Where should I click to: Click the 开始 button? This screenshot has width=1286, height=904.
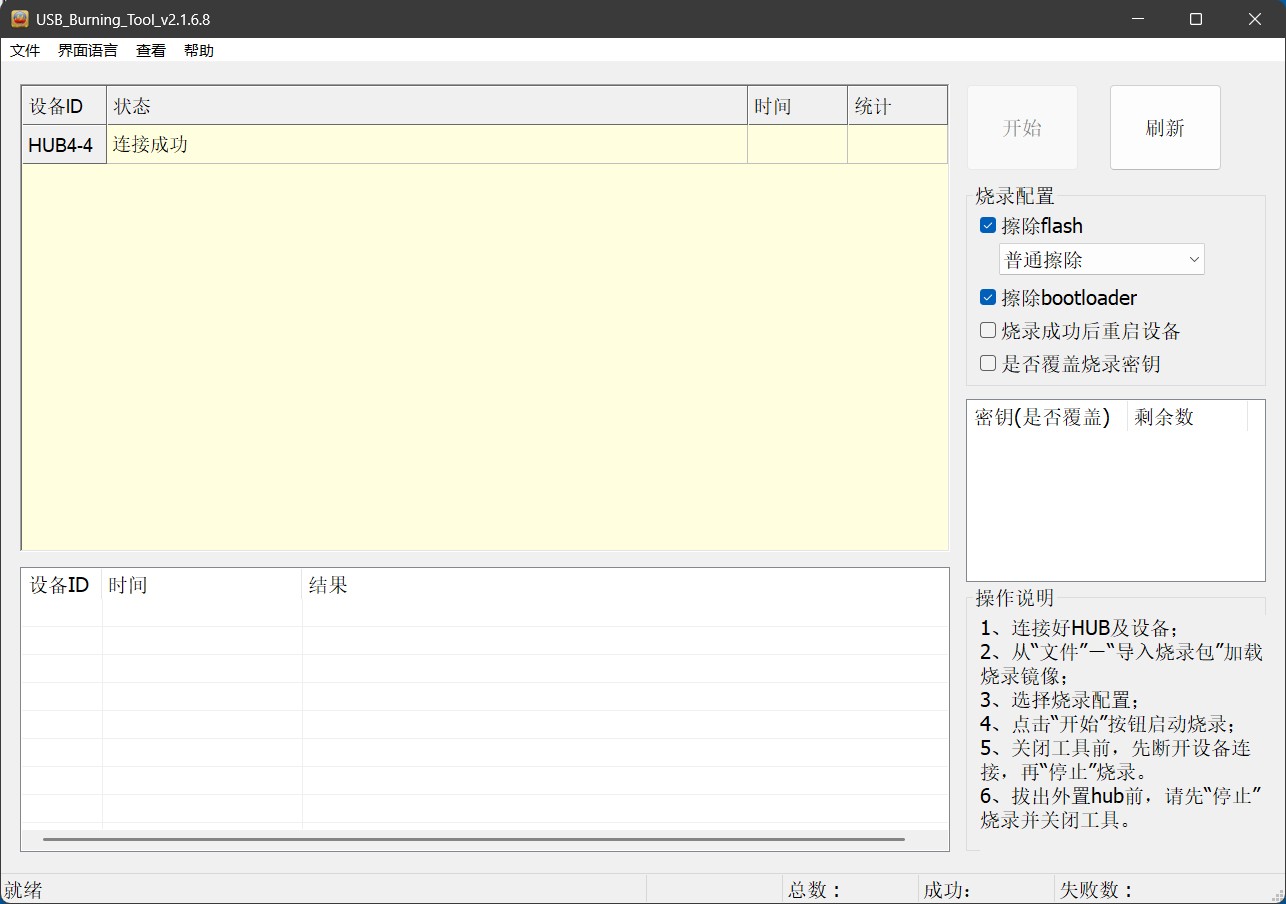pyautogui.click(x=1022, y=128)
